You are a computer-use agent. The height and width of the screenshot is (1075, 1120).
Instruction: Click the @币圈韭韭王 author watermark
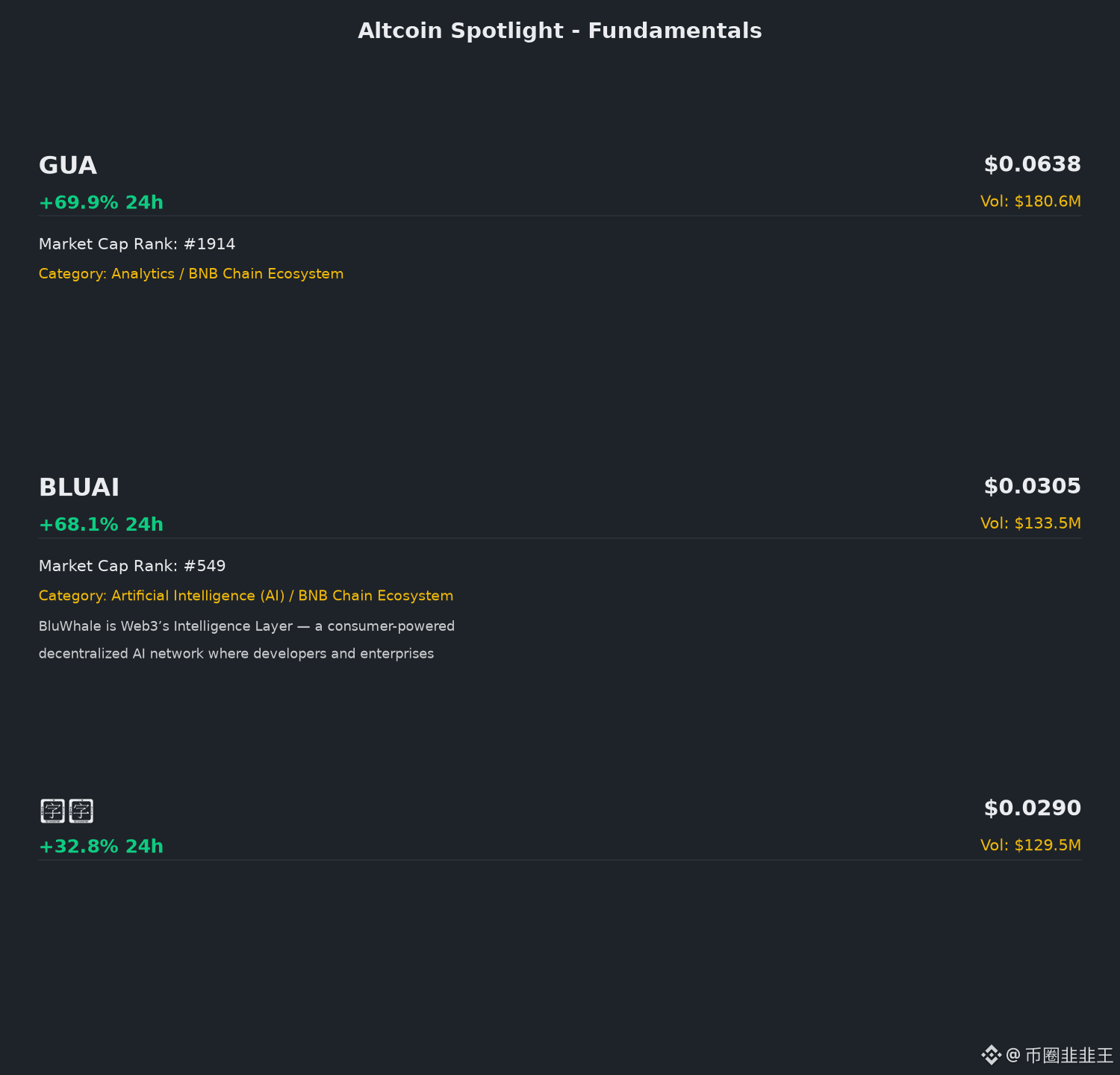pyautogui.click(x=1060, y=1055)
